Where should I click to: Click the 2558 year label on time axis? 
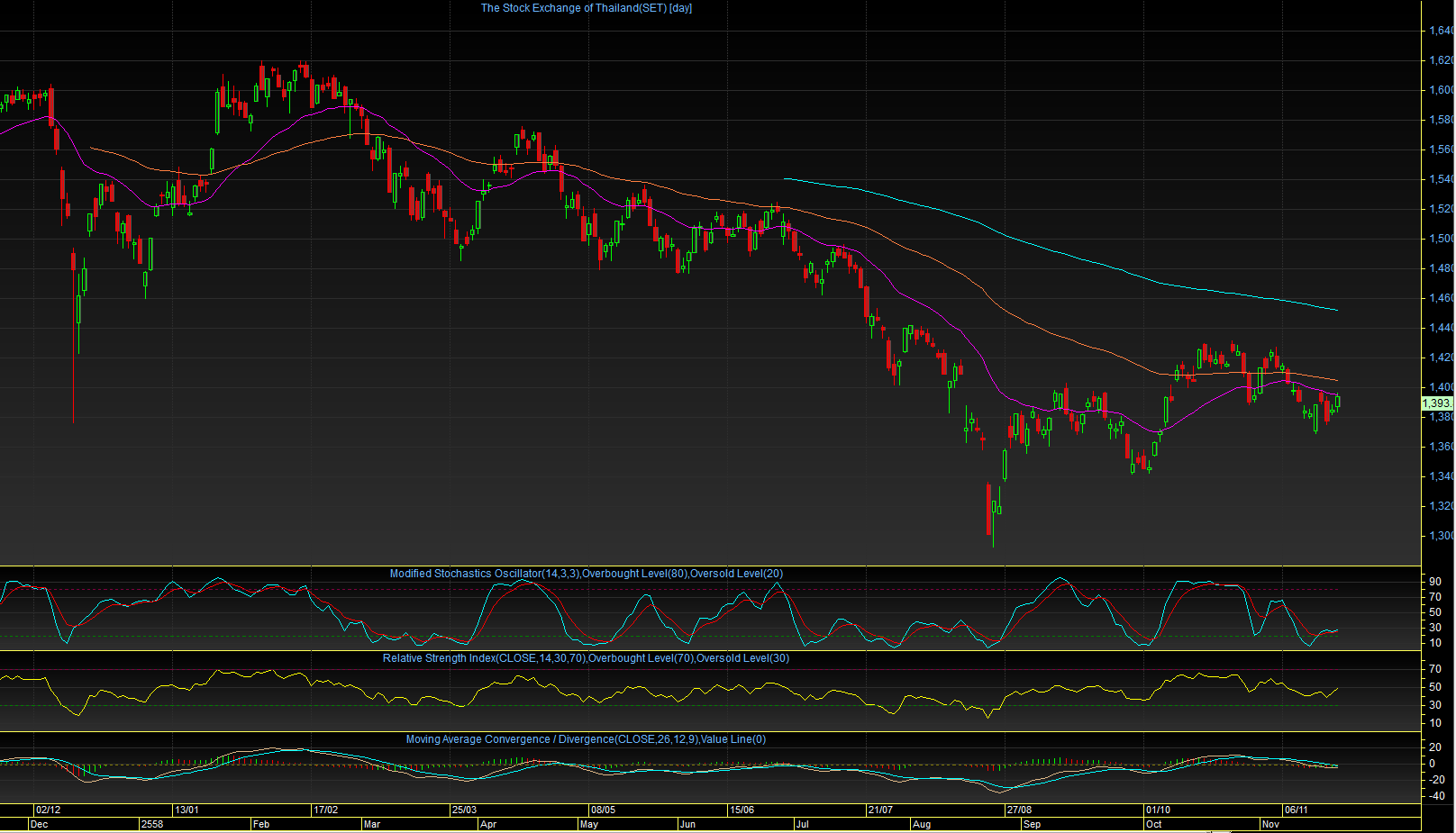tap(152, 824)
